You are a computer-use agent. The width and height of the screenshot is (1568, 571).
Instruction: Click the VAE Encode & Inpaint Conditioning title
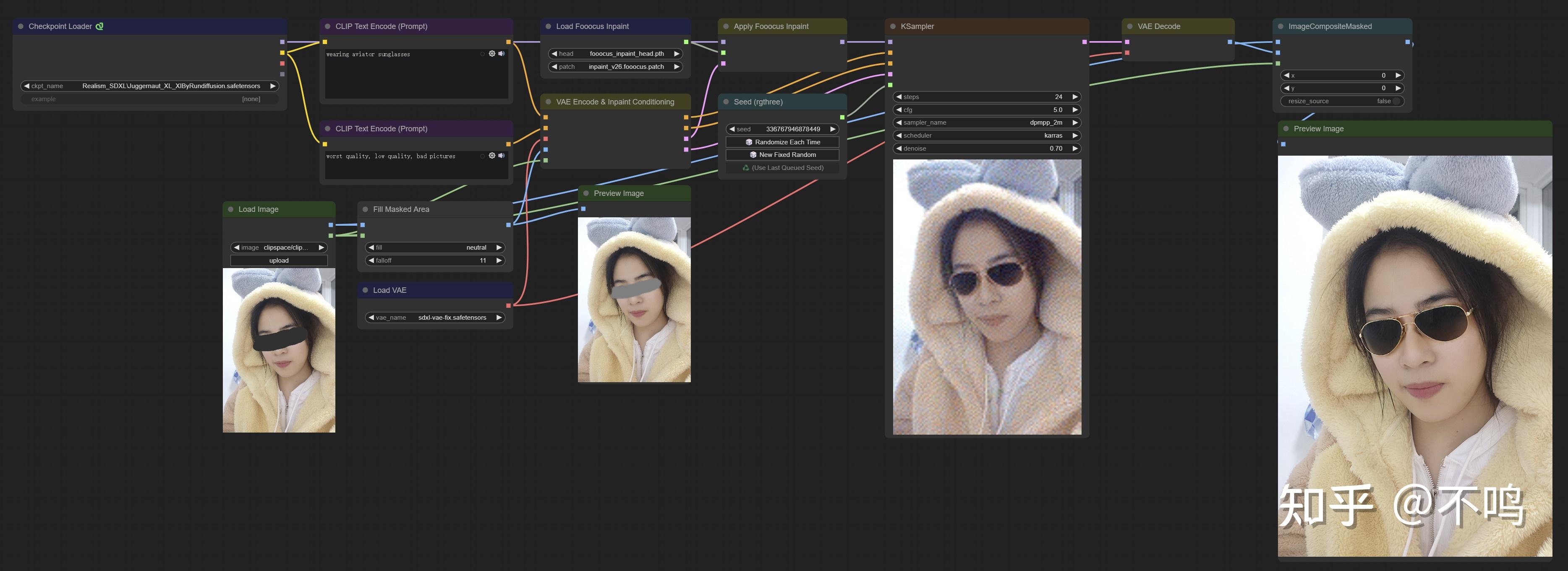615,102
